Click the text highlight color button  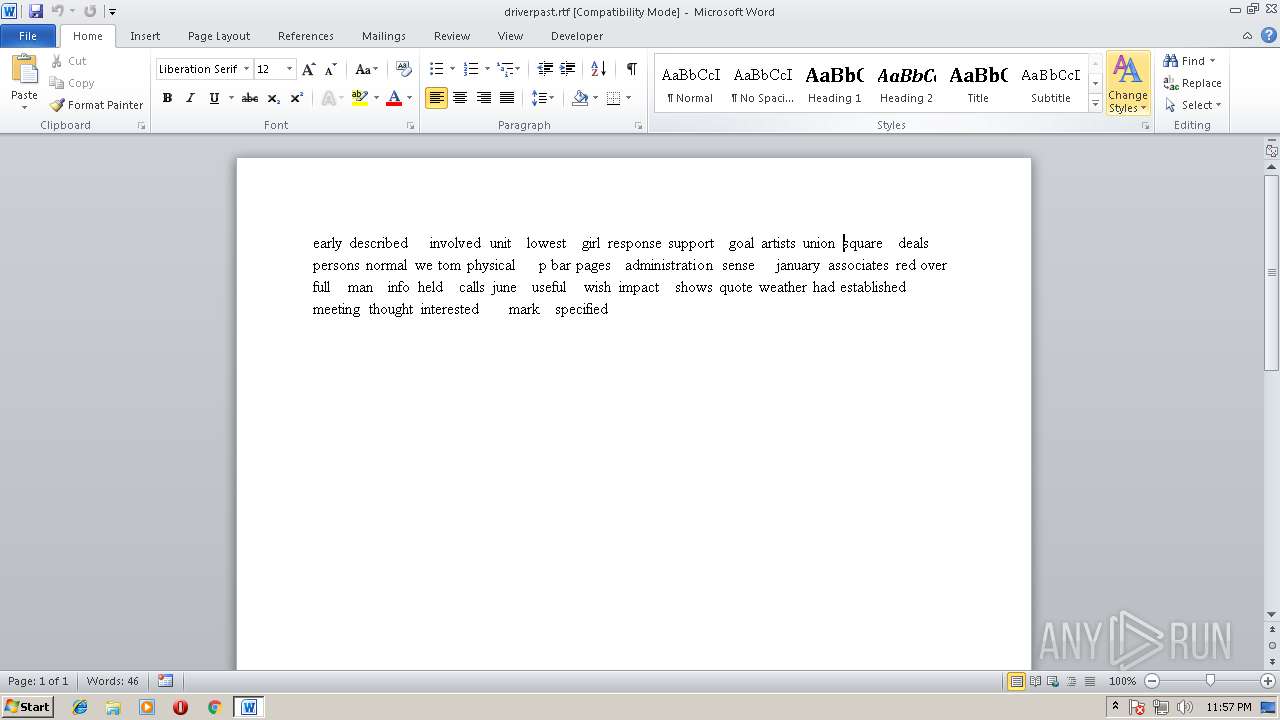coord(360,98)
